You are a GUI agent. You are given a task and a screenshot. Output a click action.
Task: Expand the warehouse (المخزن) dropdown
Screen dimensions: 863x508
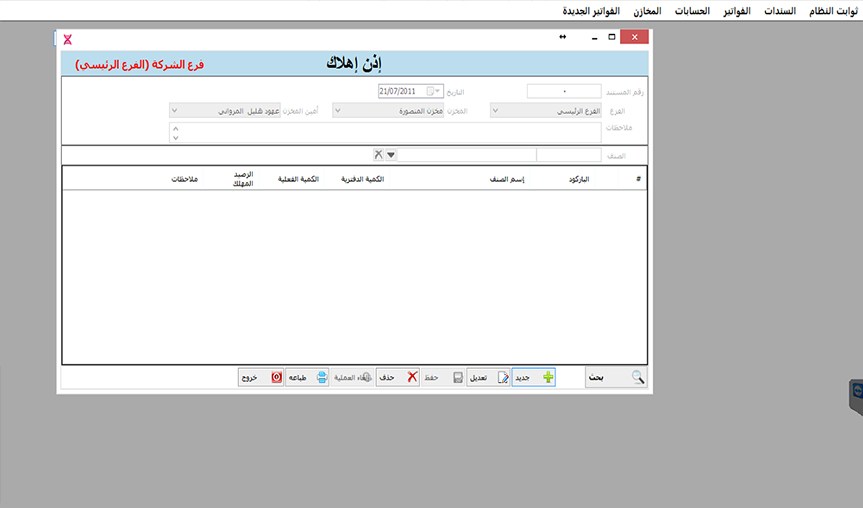(x=337, y=111)
